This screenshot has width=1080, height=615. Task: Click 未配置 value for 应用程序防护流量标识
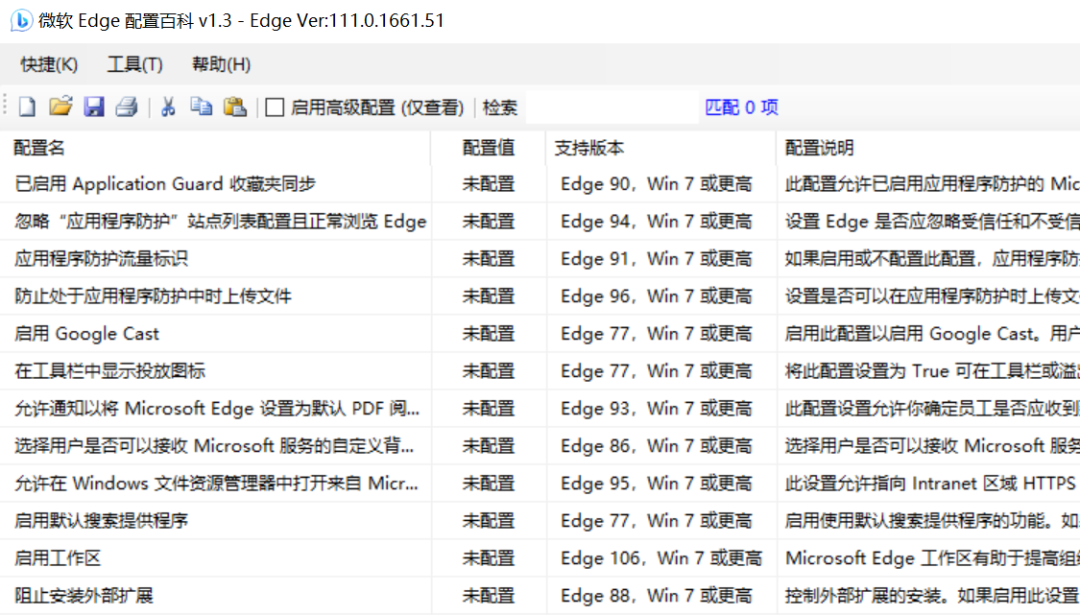(488, 258)
